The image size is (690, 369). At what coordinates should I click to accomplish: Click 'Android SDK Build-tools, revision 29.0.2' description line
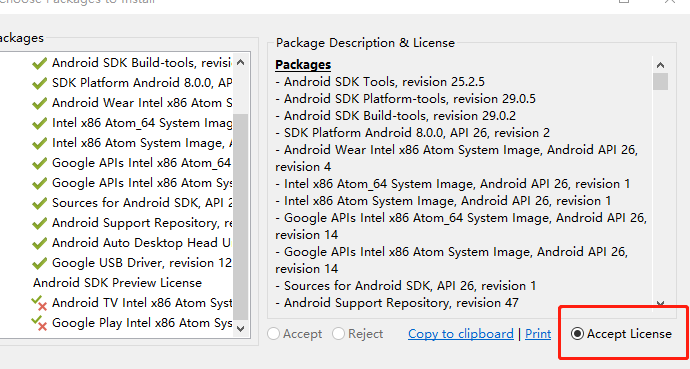(400, 116)
